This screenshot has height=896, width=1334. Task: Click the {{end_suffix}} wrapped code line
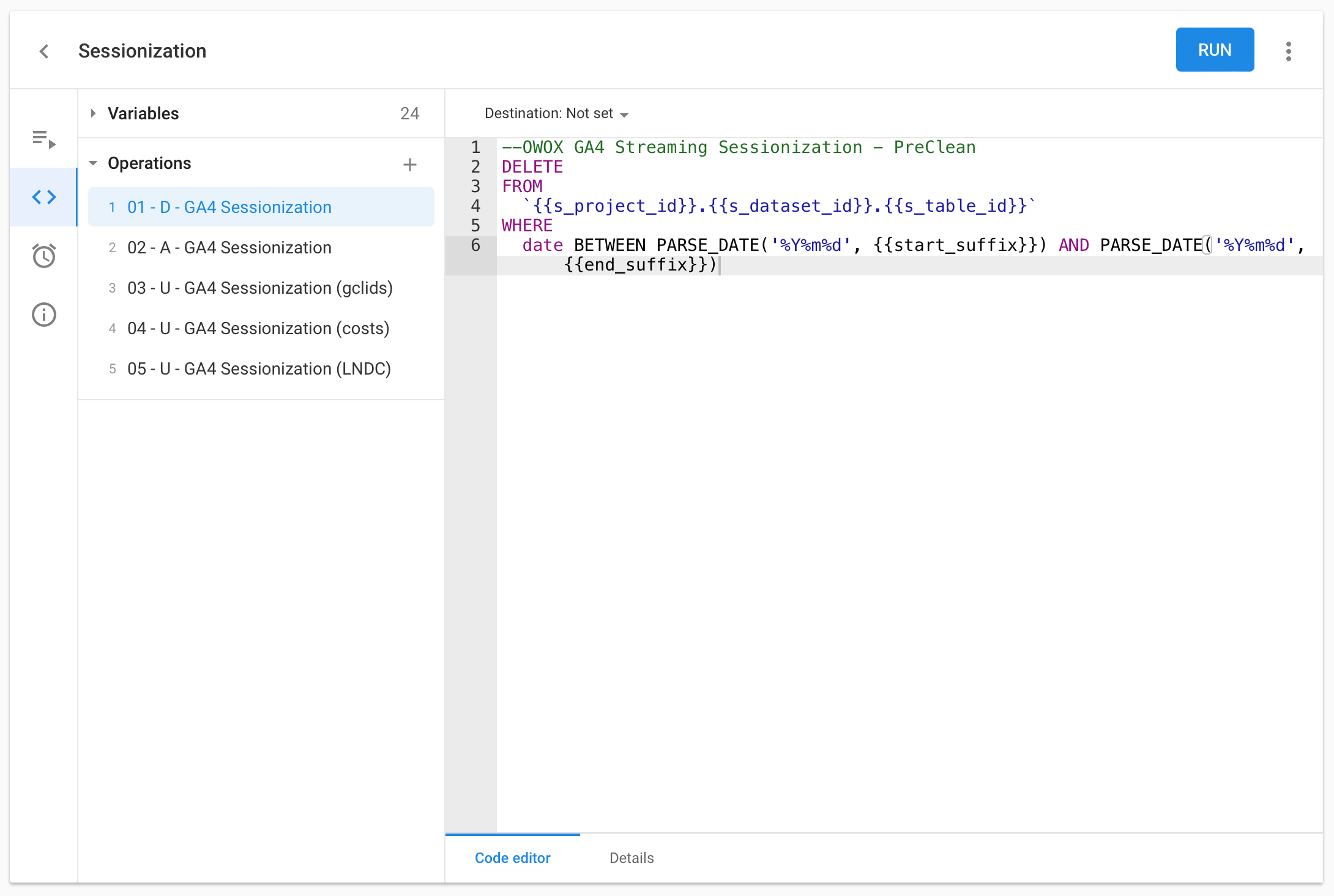point(640,264)
